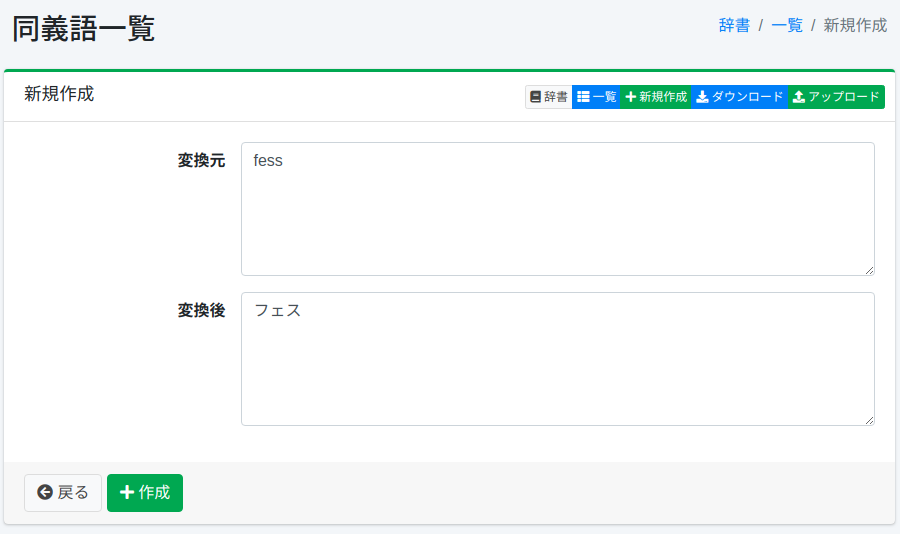Viewport: 900px width, 534px height.
Task: Click the 新規作成 text in the breadcrumb
Action: click(855, 26)
